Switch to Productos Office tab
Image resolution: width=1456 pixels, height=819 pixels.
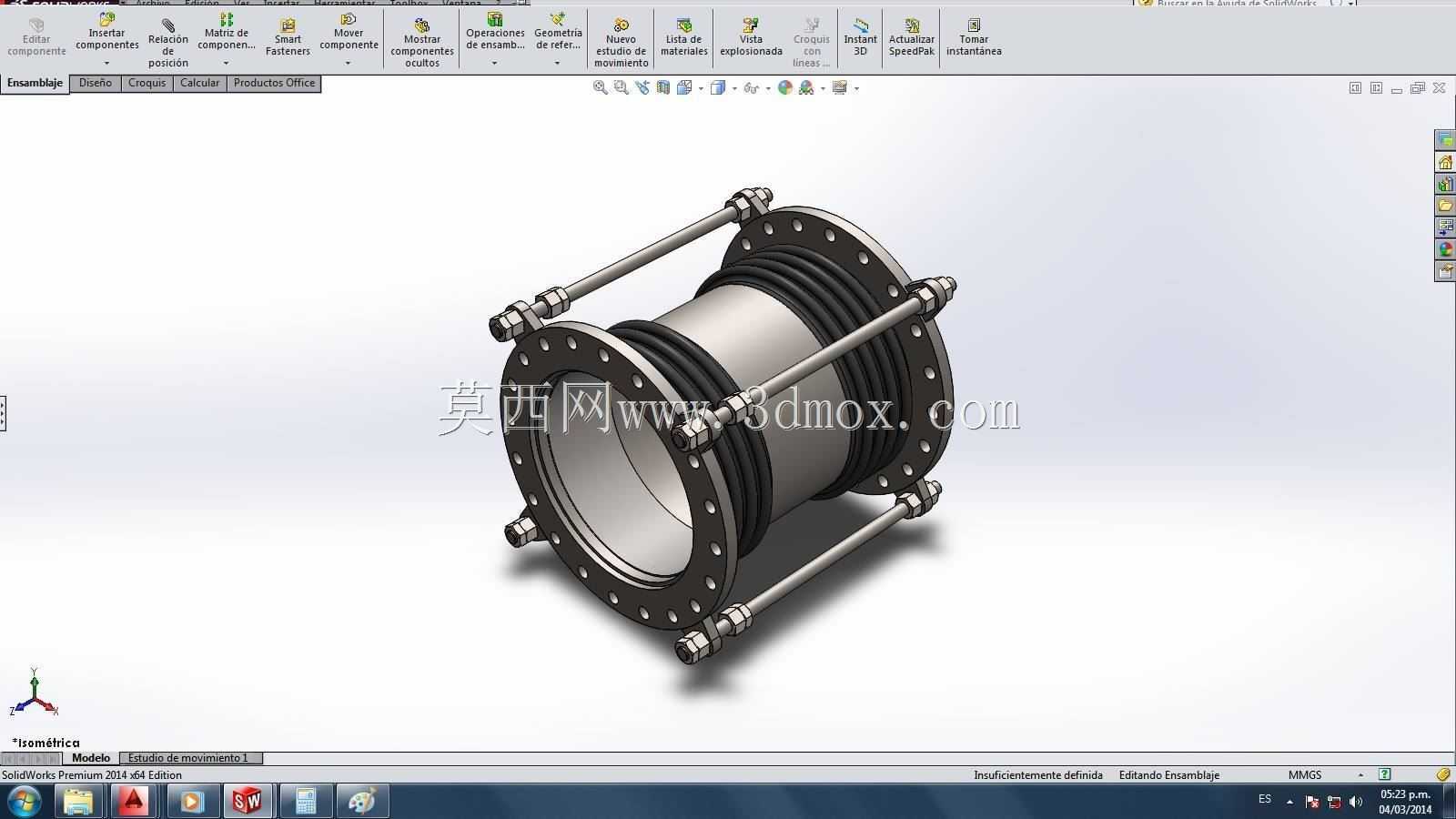274,83
